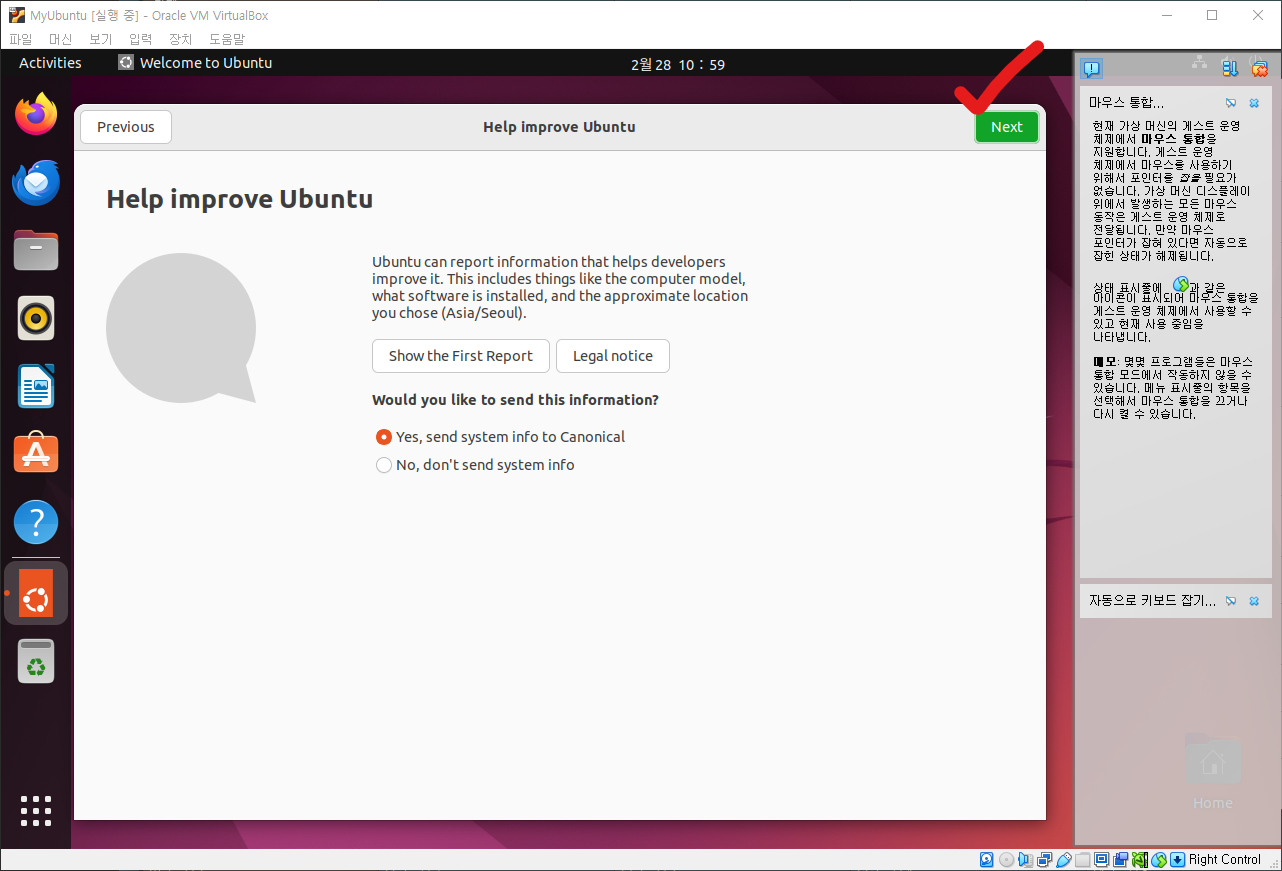Click the green CPU status bar icon
Image resolution: width=1282 pixels, height=871 pixels.
[x=1140, y=859]
